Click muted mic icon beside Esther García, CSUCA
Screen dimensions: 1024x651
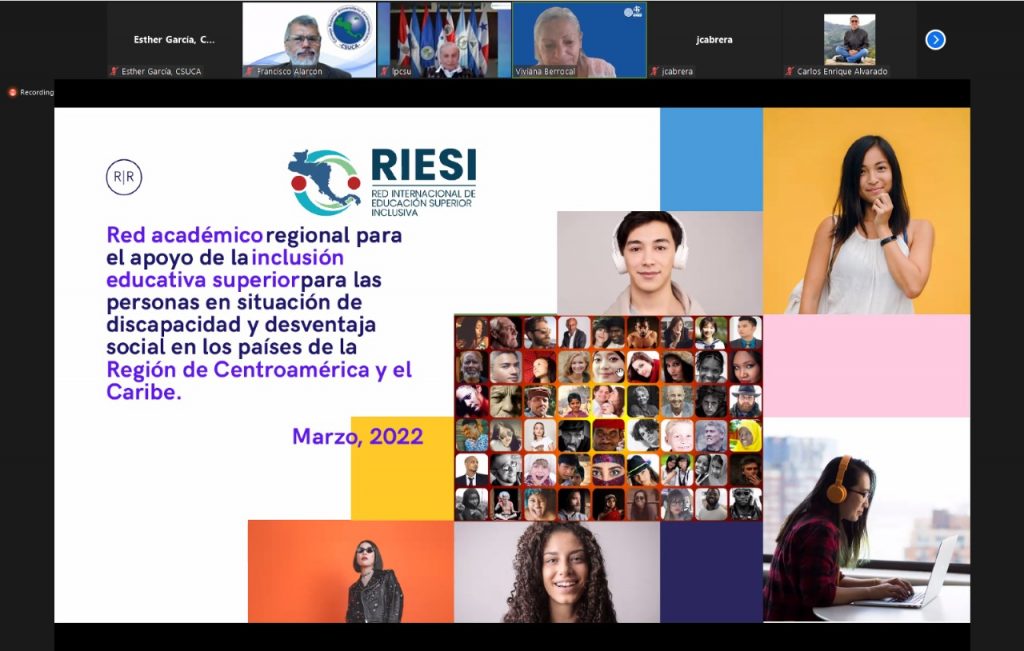[x=115, y=72]
